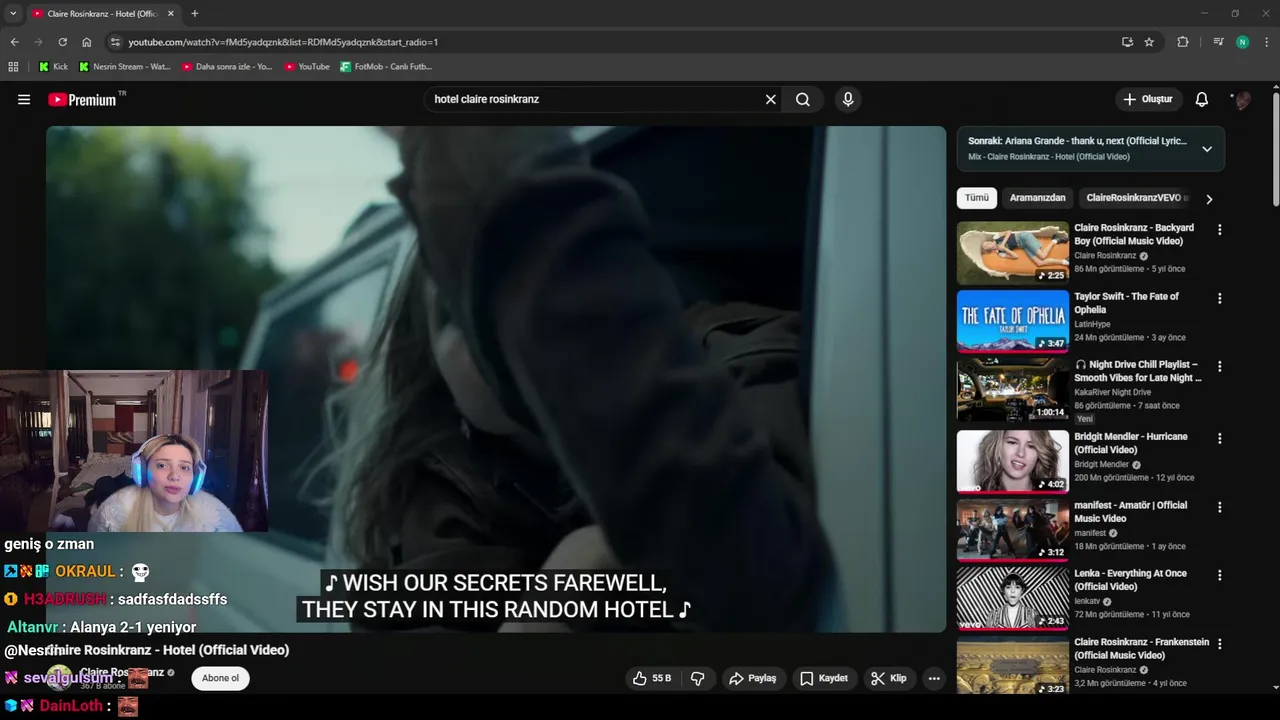The width and height of the screenshot is (1280, 720).
Task: Run search with magnifier button
Action: [x=803, y=100]
